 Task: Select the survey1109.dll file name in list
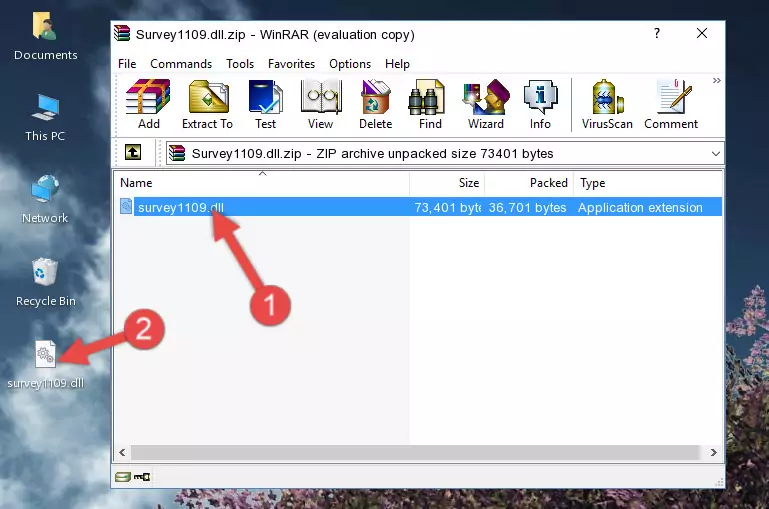(x=181, y=207)
